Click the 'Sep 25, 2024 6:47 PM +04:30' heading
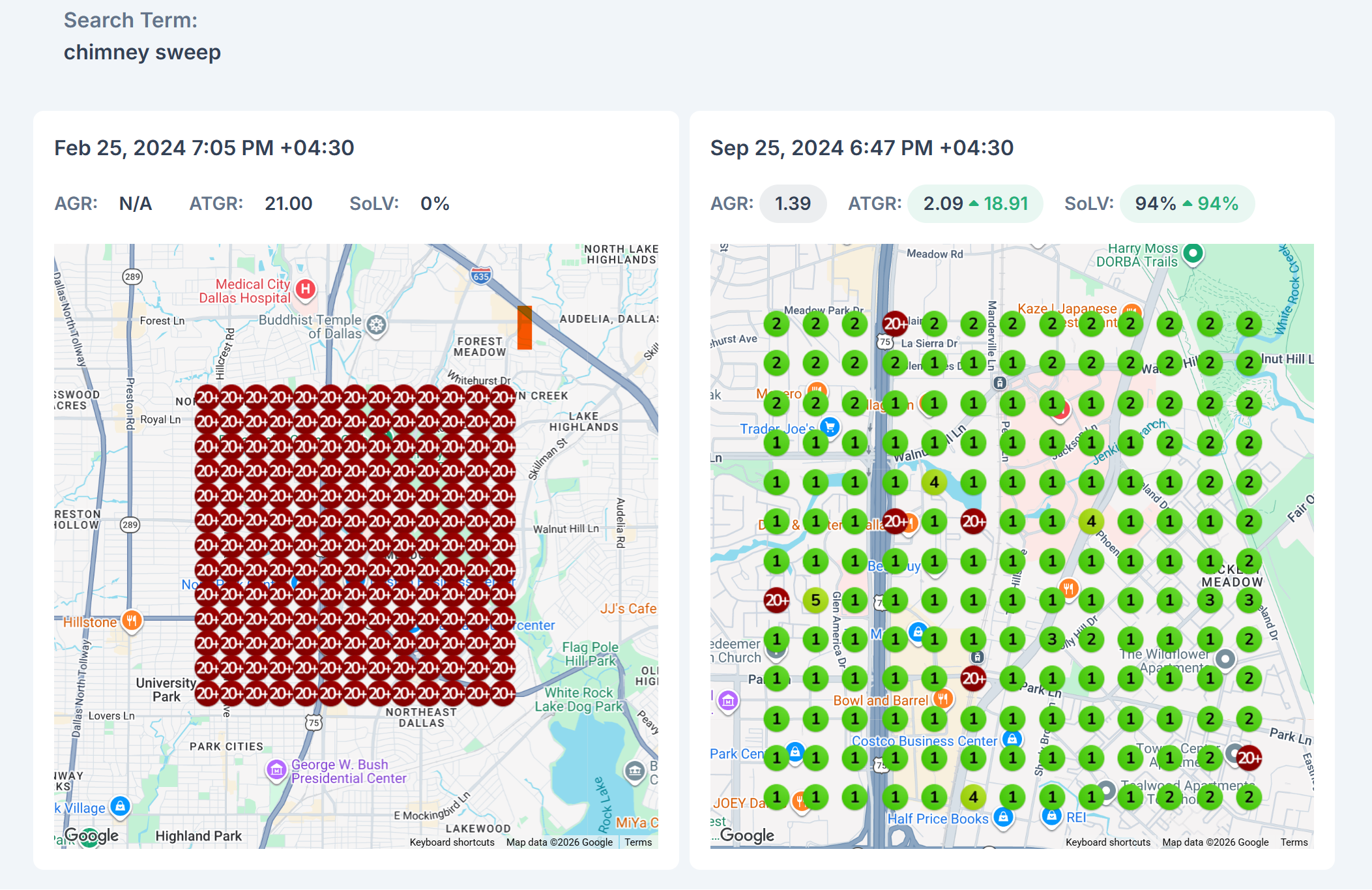 pyautogui.click(x=862, y=148)
